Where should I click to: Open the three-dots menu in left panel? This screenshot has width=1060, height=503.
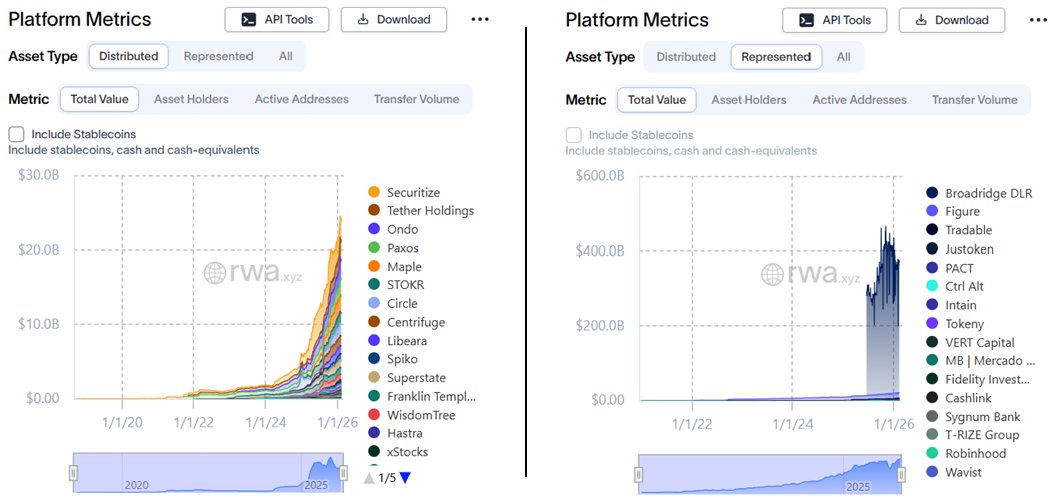480,20
